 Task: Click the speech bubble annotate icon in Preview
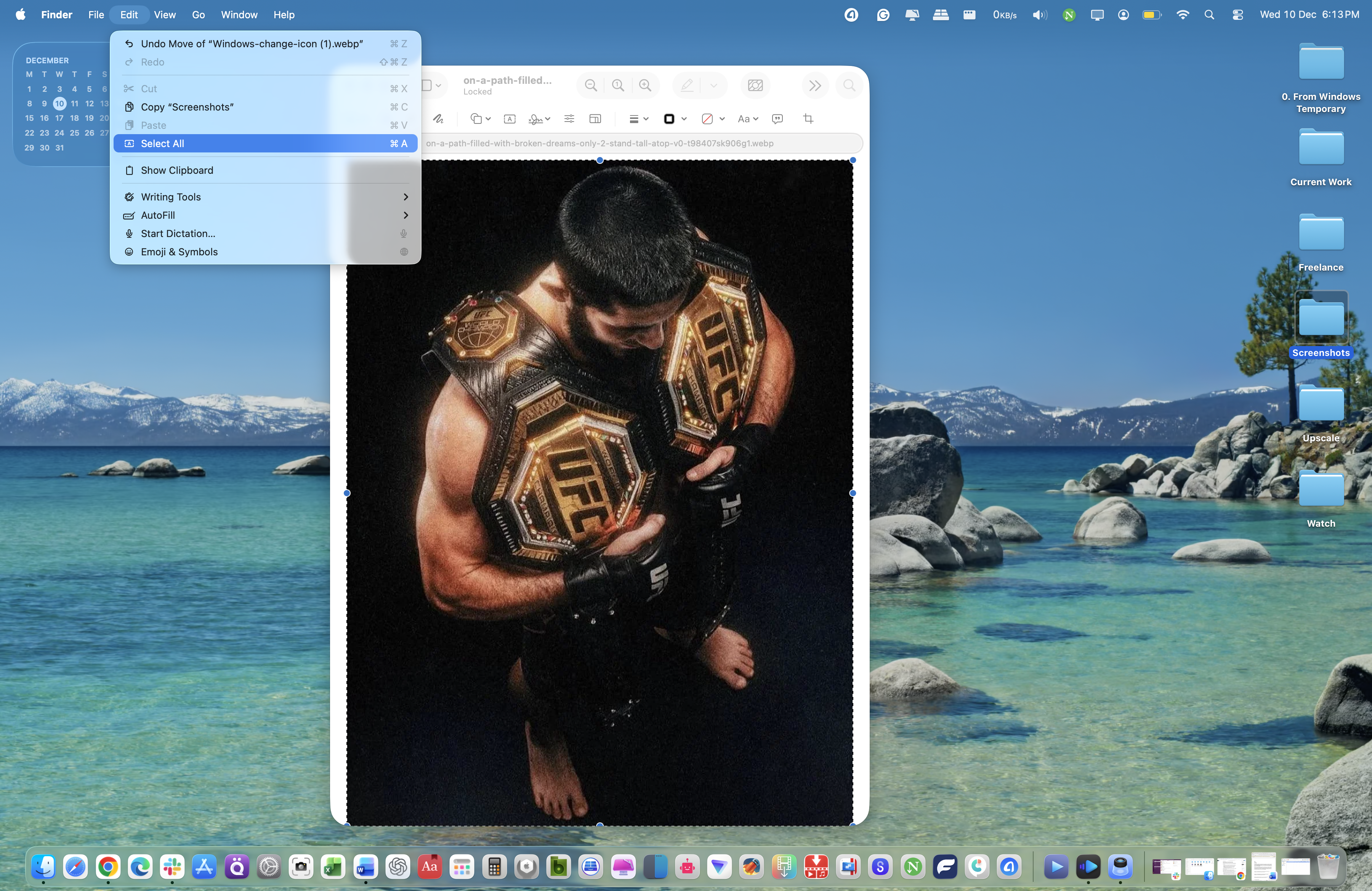click(777, 119)
